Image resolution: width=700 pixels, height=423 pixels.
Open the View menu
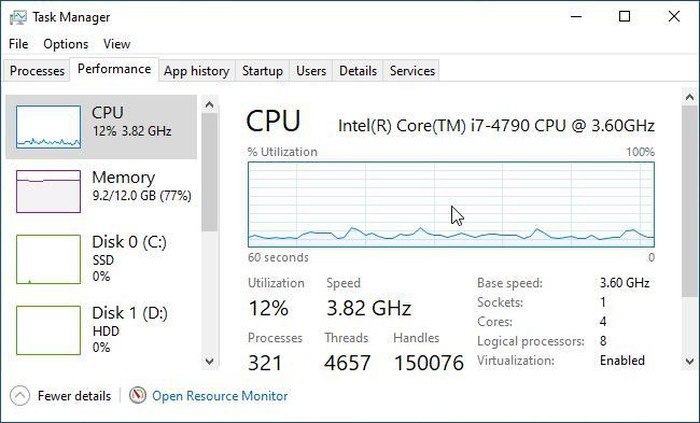pyautogui.click(x=116, y=44)
